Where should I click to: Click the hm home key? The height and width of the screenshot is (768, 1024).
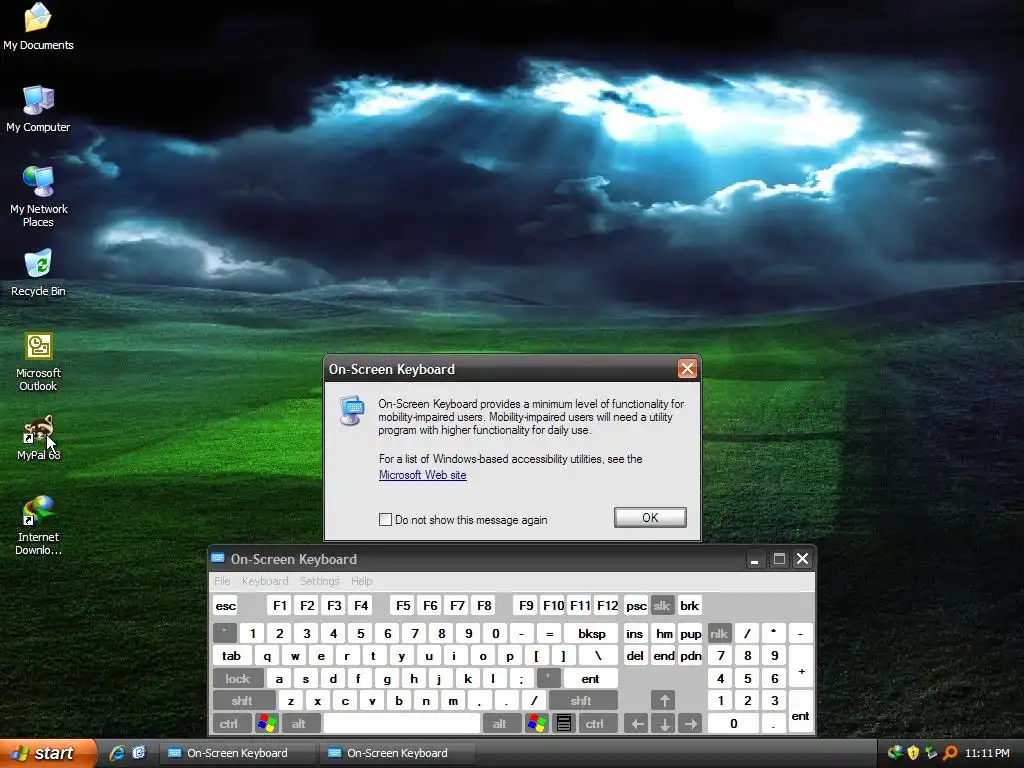[x=664, y=633]
